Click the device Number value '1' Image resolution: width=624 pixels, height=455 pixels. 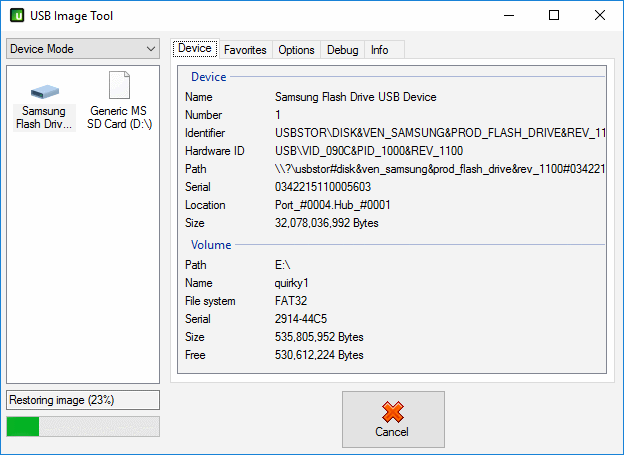pos(278,115)
